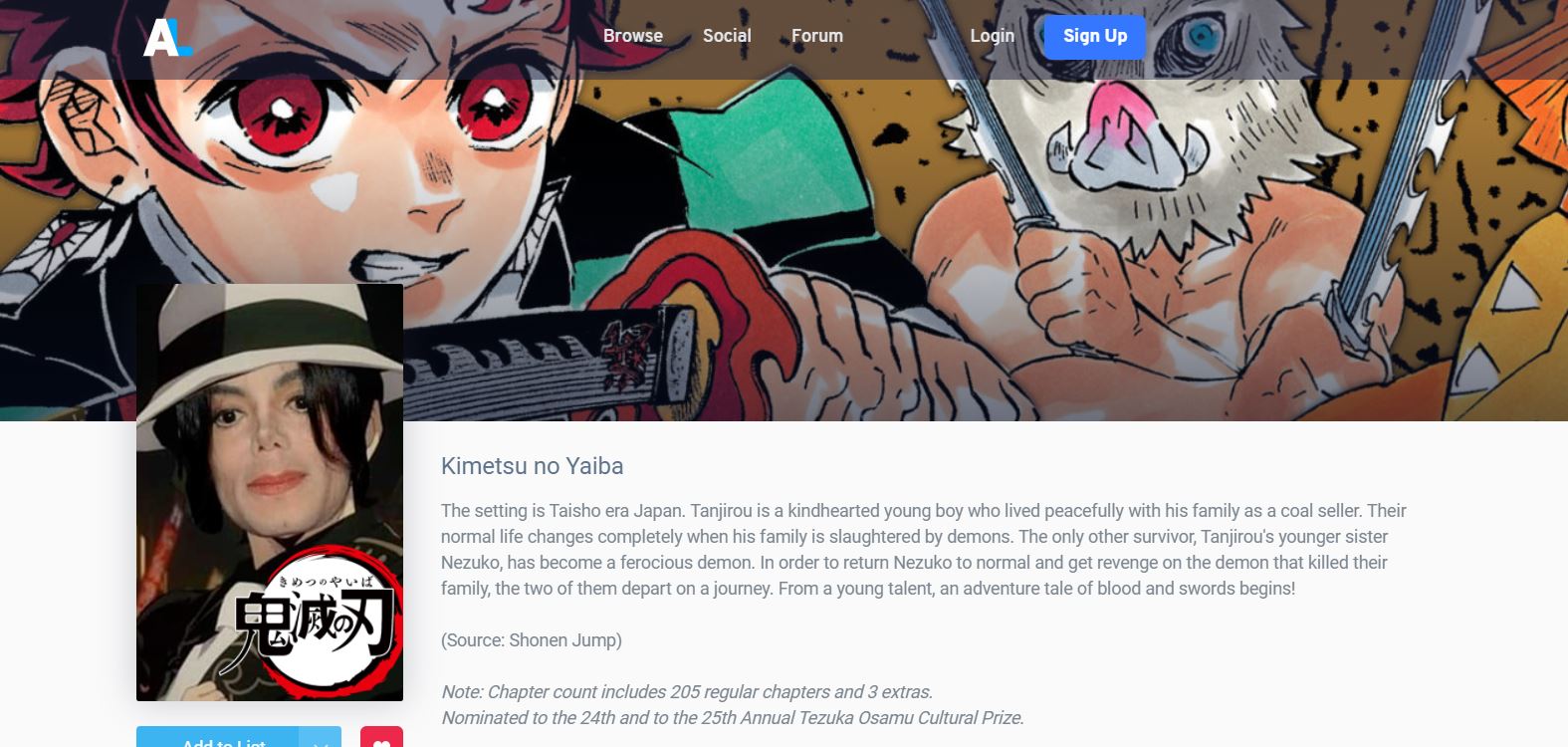Click the Source: Shonen Jump text
The image size is (1568, 747).
532,640
